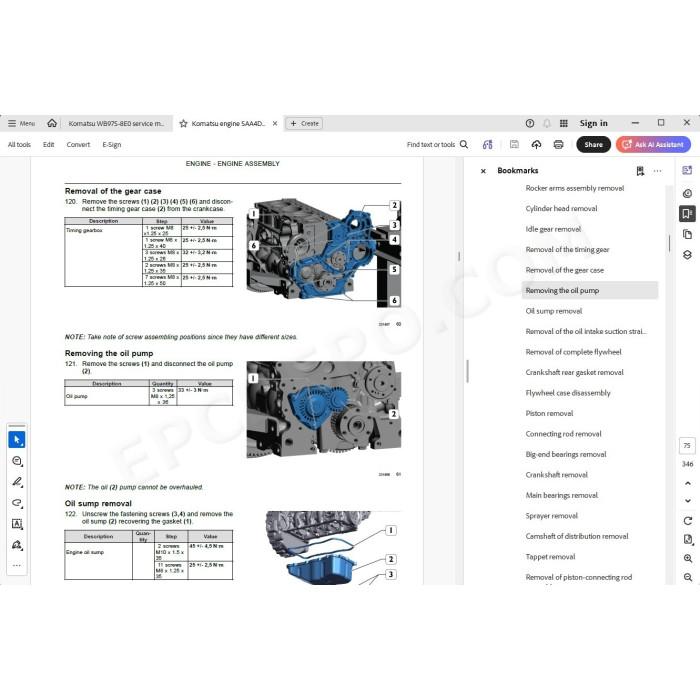
Task: Select Removing the oil pump bookmark
Action: point(589,290)
